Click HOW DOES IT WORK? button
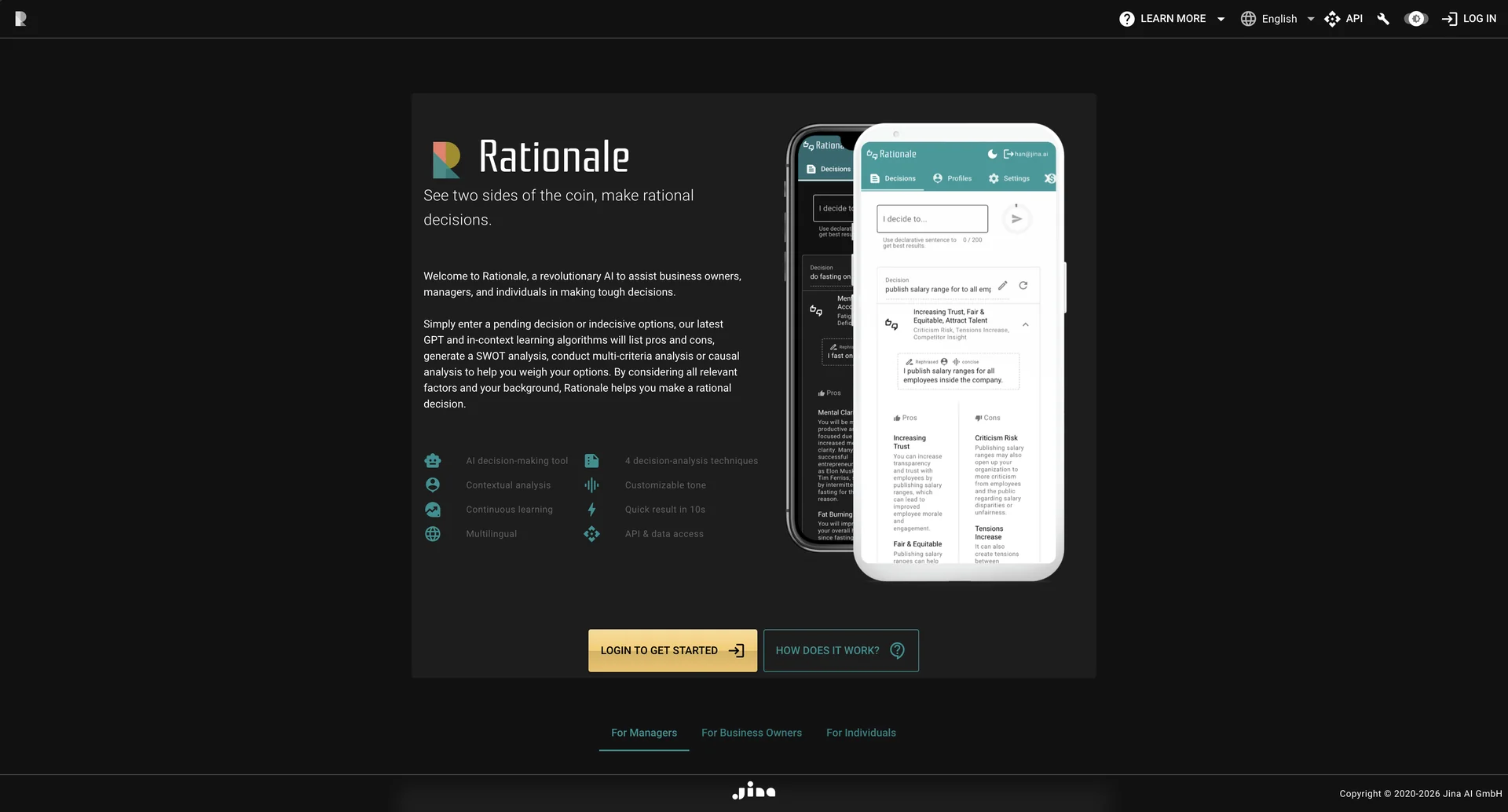 tap(840, 650)
